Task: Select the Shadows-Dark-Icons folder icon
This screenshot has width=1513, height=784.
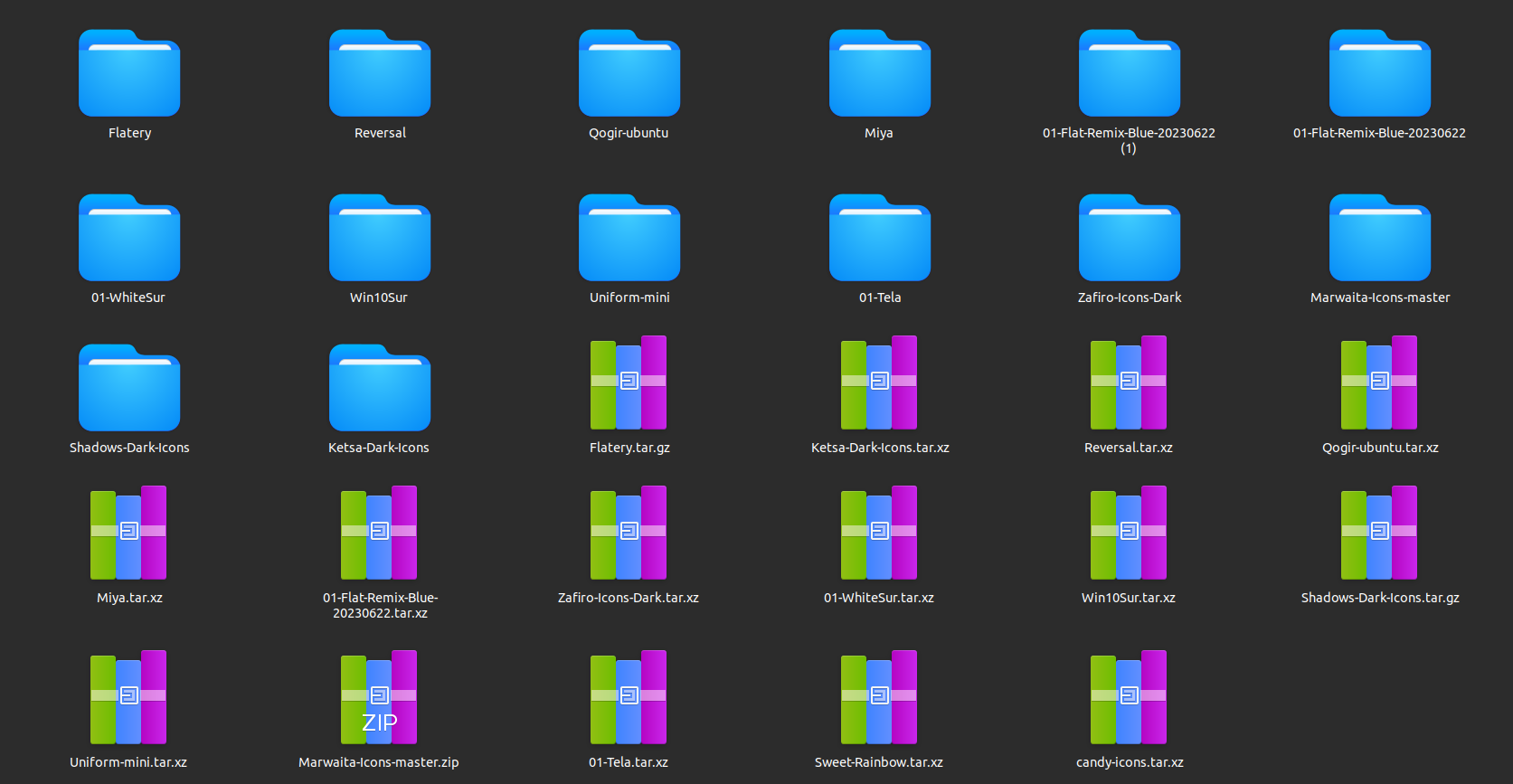Action: click(129, 388)
